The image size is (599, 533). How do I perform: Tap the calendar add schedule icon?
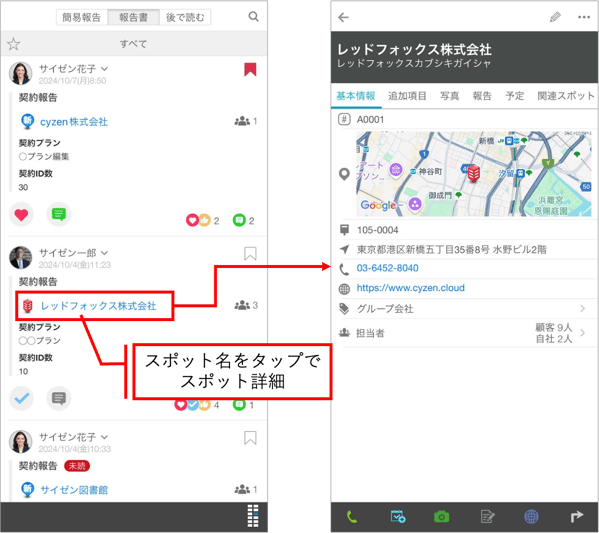point(398,517)
